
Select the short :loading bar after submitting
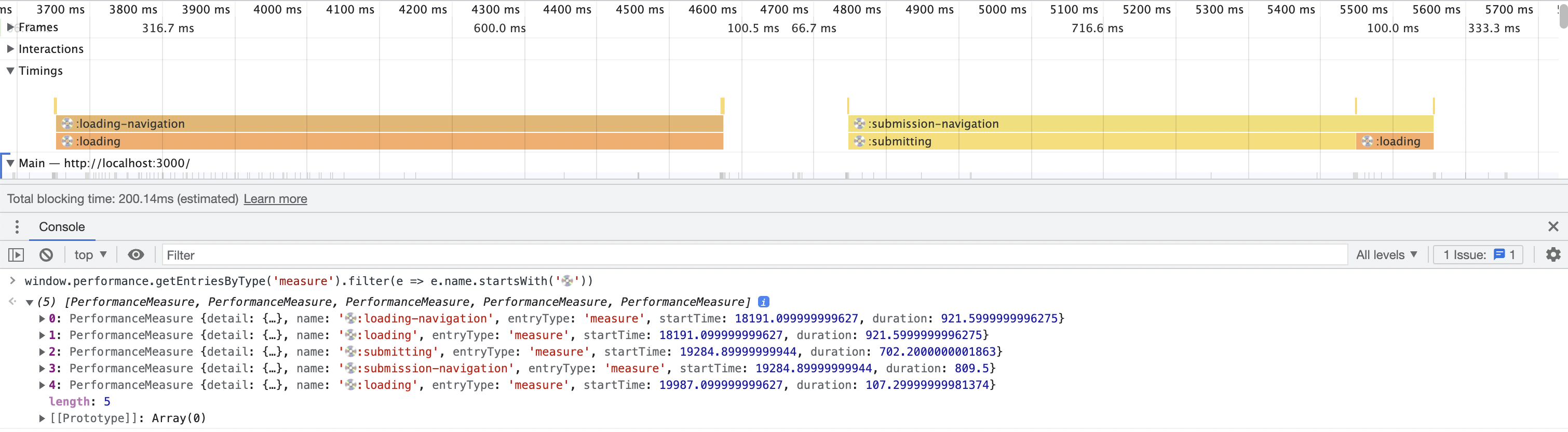tap(1395, 141)
